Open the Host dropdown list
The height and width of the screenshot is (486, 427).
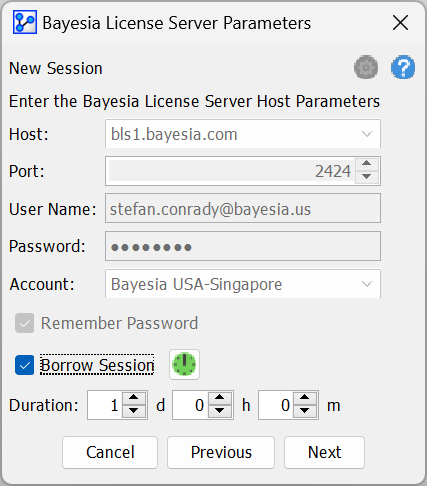pyautogui.click(x=367, y=134)
